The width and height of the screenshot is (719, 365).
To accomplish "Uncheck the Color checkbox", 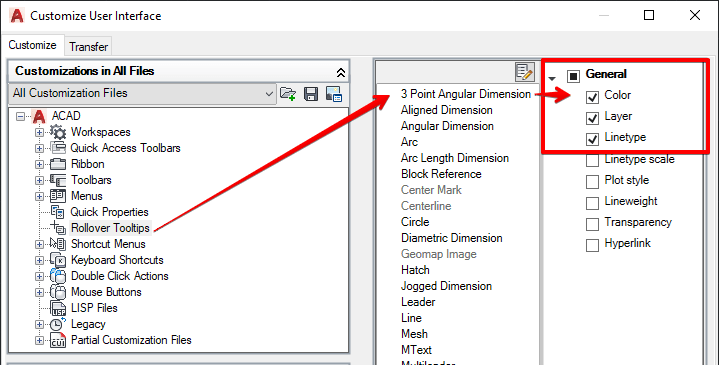I will 592,97.
